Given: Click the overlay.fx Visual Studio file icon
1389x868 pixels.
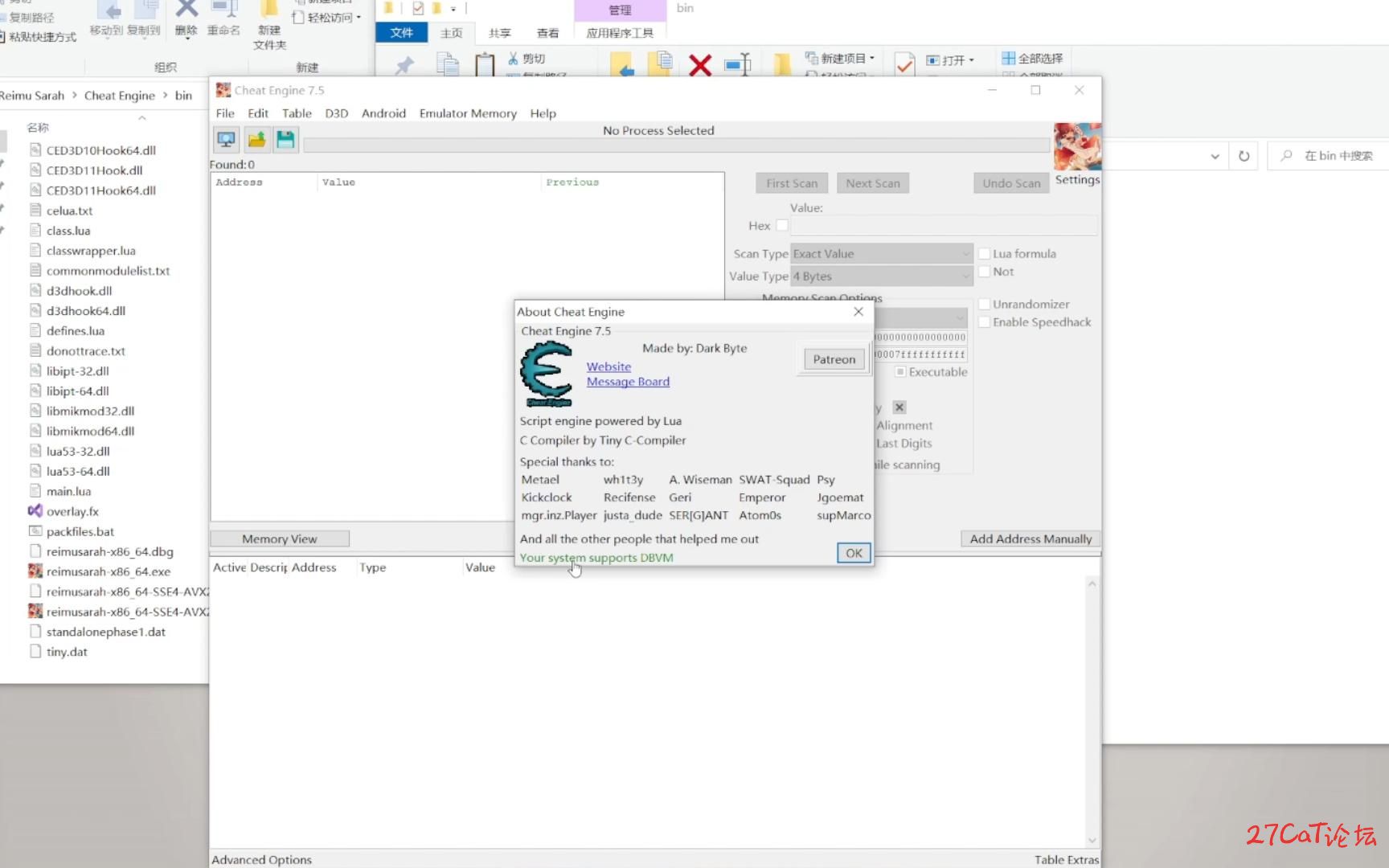Looking at the screenshot, I should pos(35,511).
